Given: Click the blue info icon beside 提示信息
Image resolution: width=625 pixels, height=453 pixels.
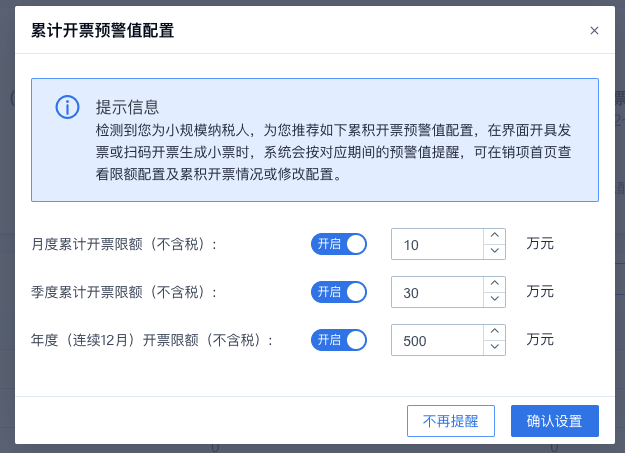Looking at the screenshot, I should pyautogui.click(x=67, y=107).
